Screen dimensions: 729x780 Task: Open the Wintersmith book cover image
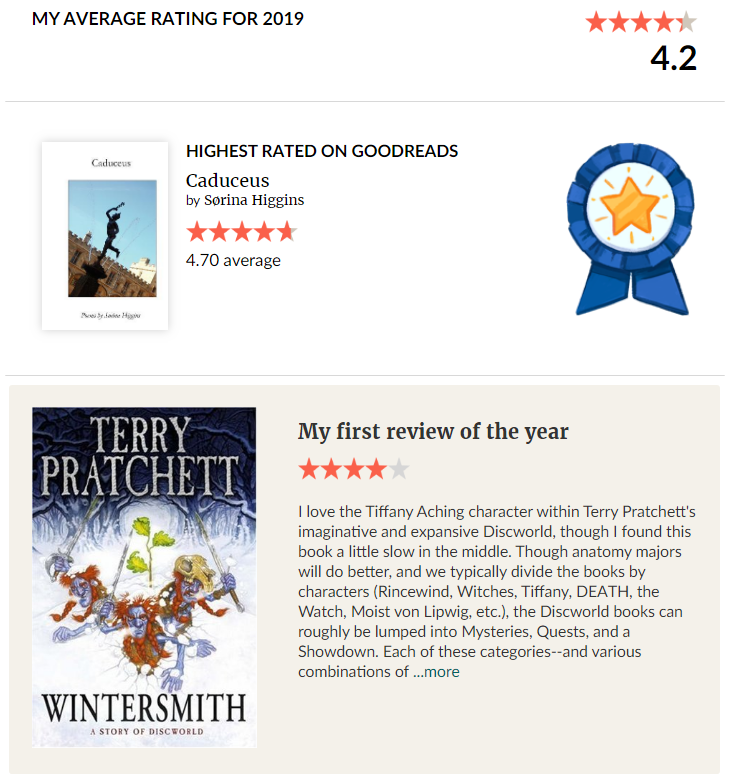click(x=144, y=577)
